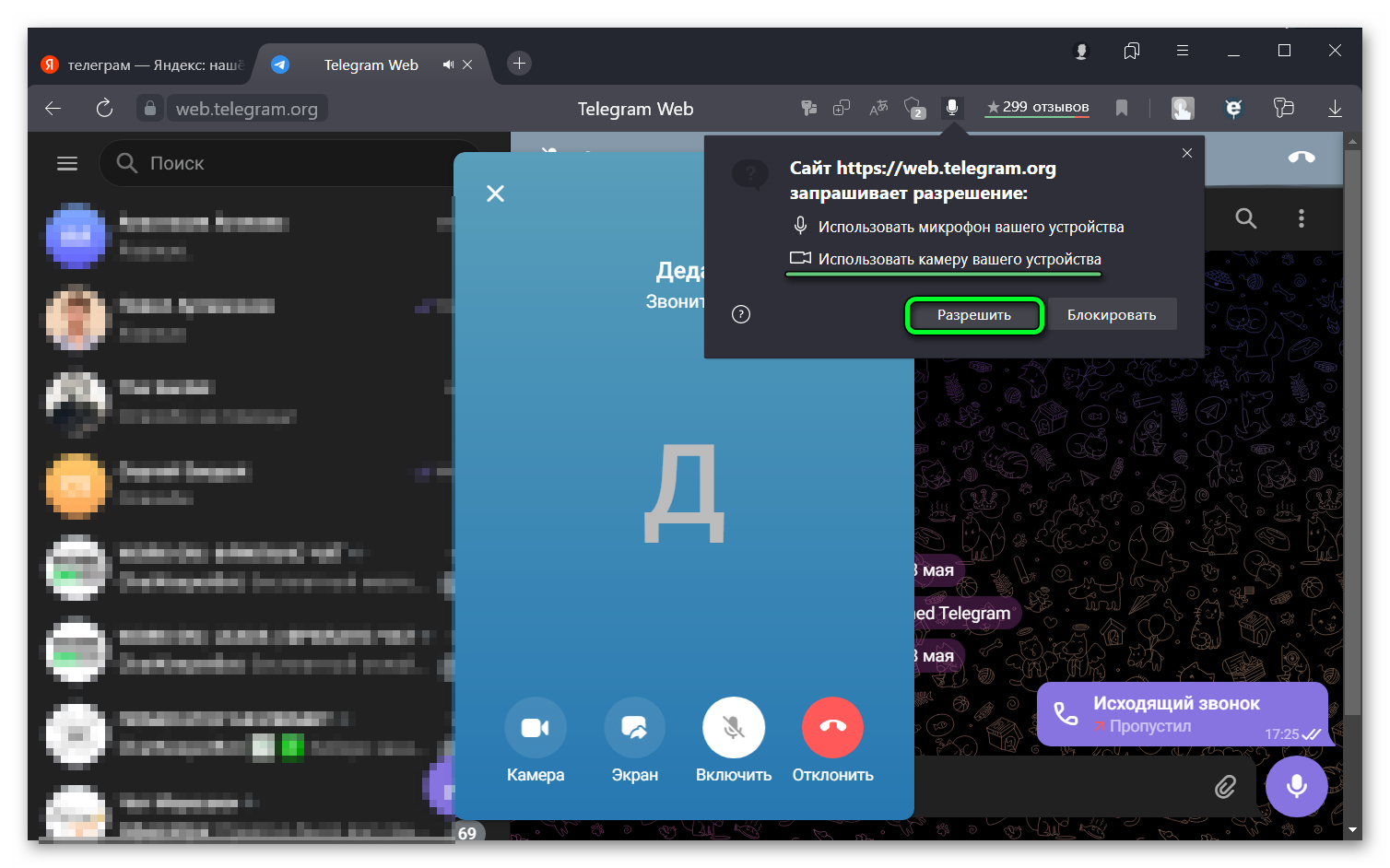Image resolution: width=1390 pixels, height=868 pixels.
Task: Unmute microphone with Включить button
Action: 734,728
